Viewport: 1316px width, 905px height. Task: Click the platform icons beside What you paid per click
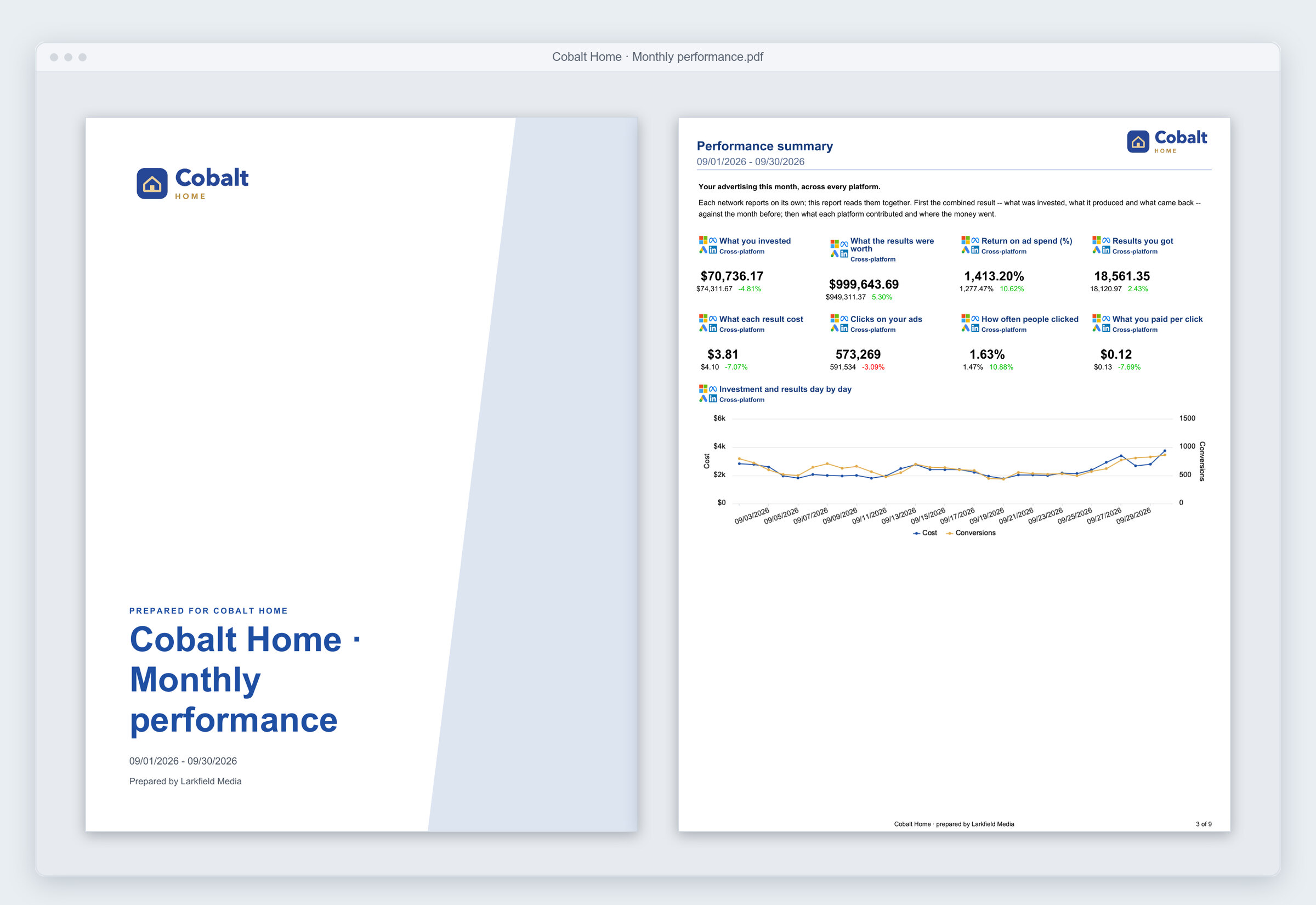[1101, 323]
